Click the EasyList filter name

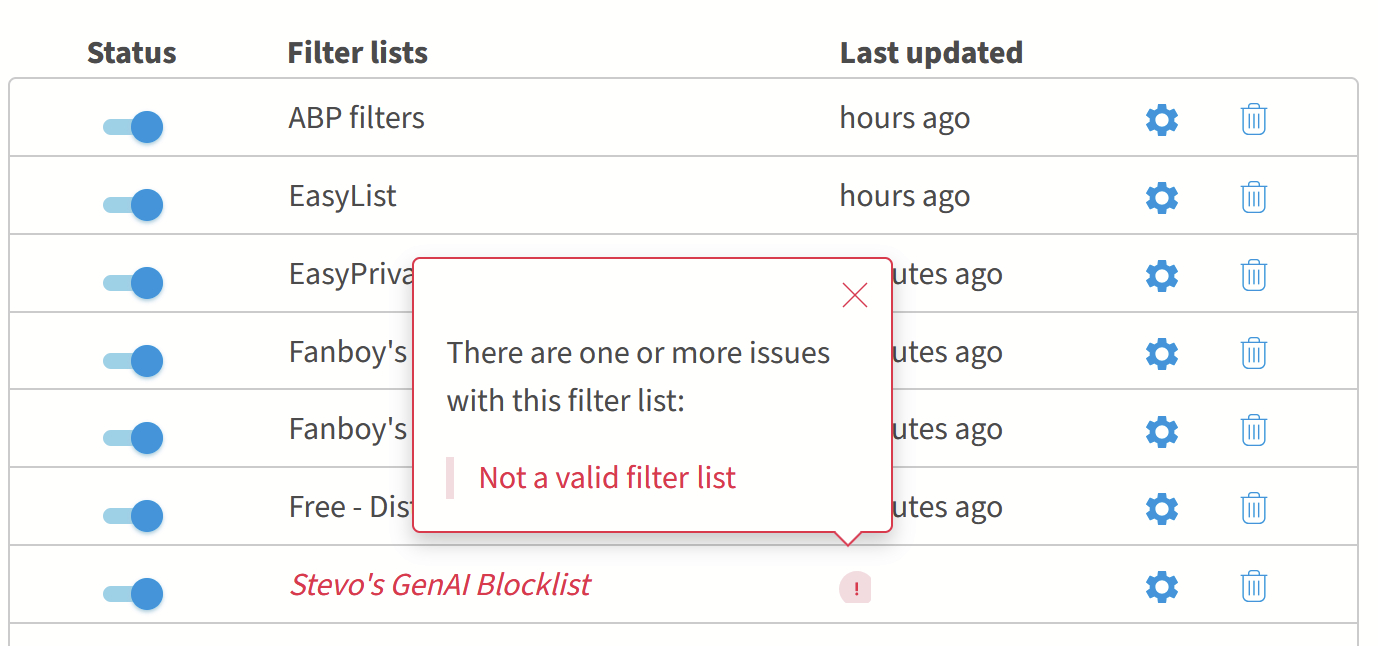point(342,196)
